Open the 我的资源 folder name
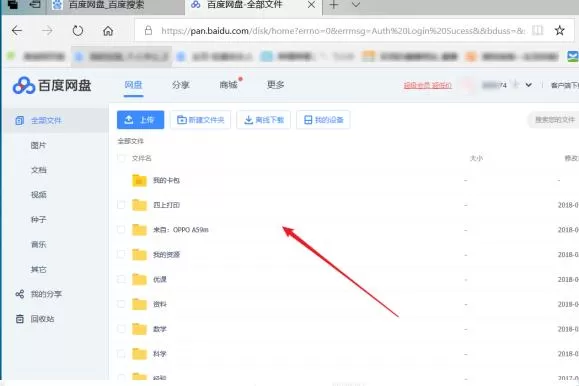 (x=166, y=255)
